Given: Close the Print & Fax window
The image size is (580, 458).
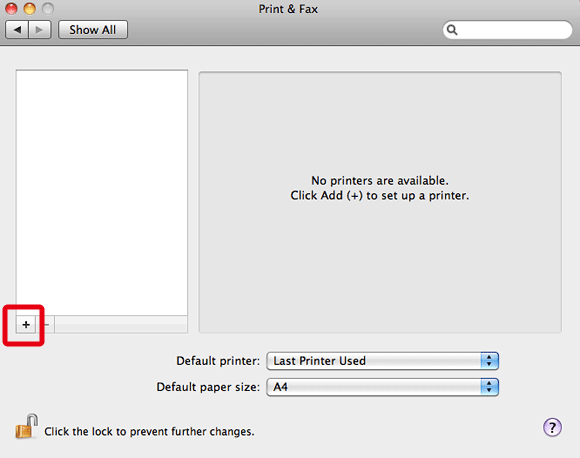Looking at the screenshot, I should 11,8.
